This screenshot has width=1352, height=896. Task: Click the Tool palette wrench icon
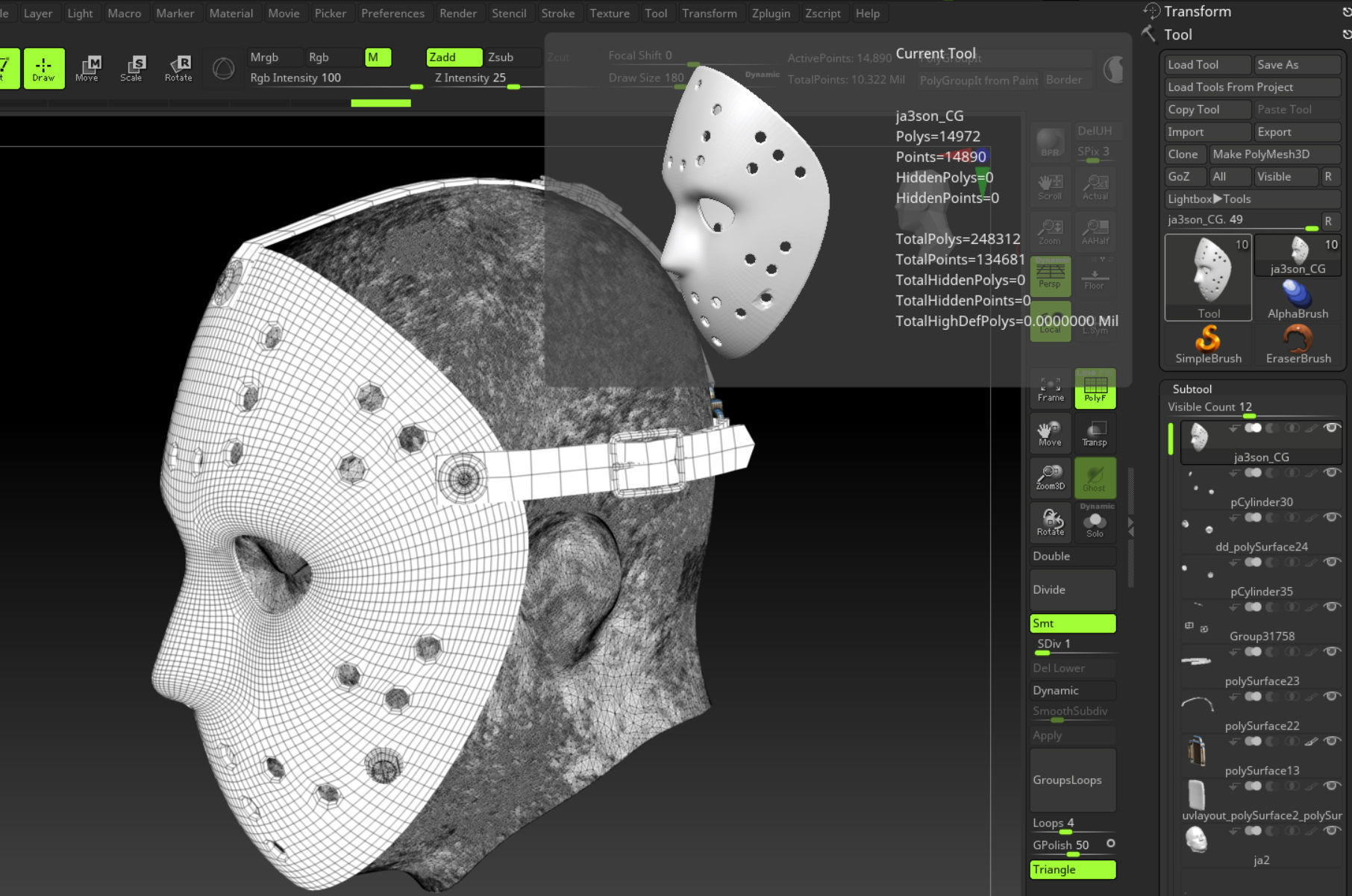pos(1150,34)
